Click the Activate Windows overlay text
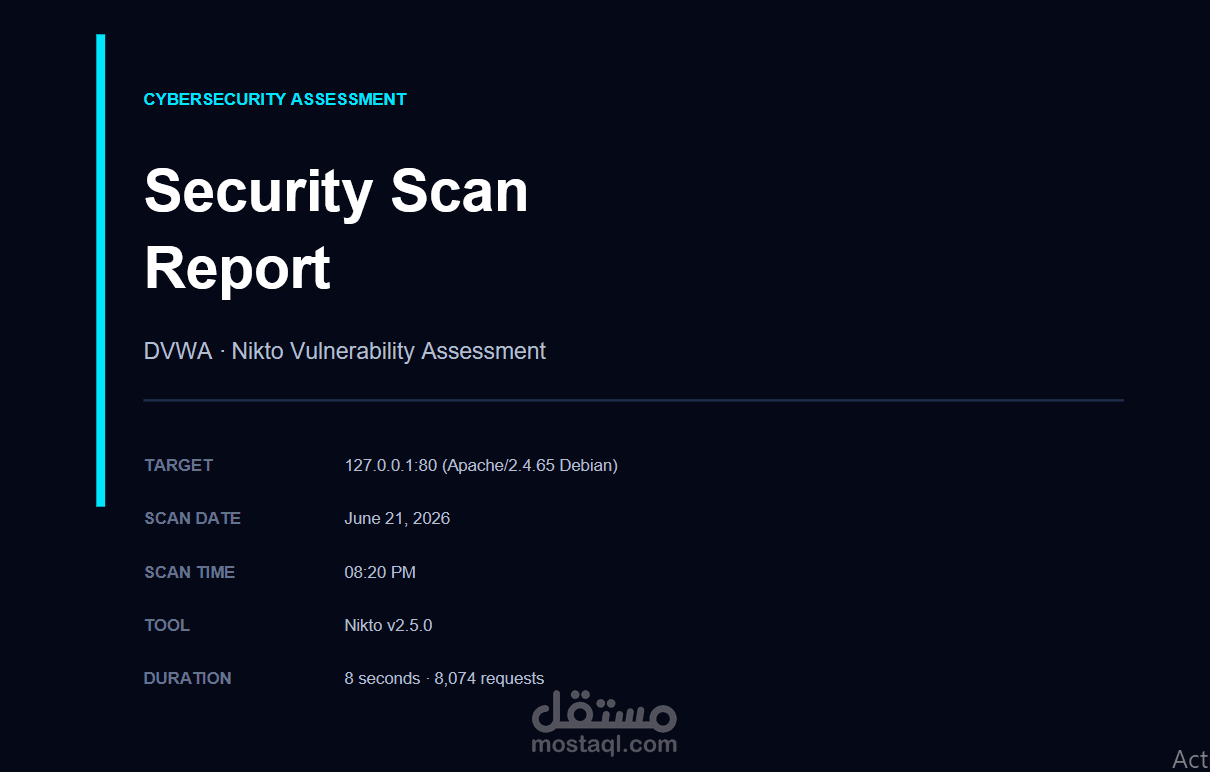Viewport: 1210px width, 772px height. 1190,759
